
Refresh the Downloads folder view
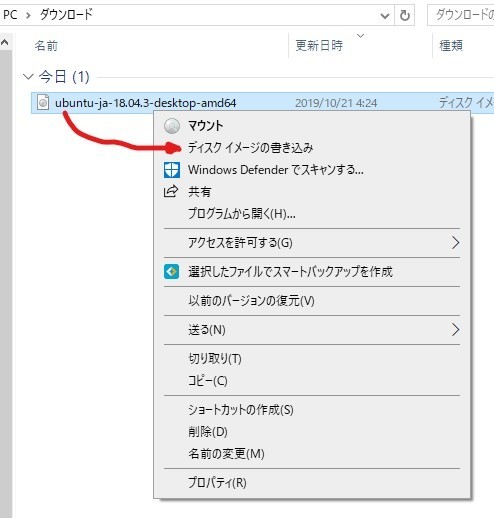[x=404, y=15]
